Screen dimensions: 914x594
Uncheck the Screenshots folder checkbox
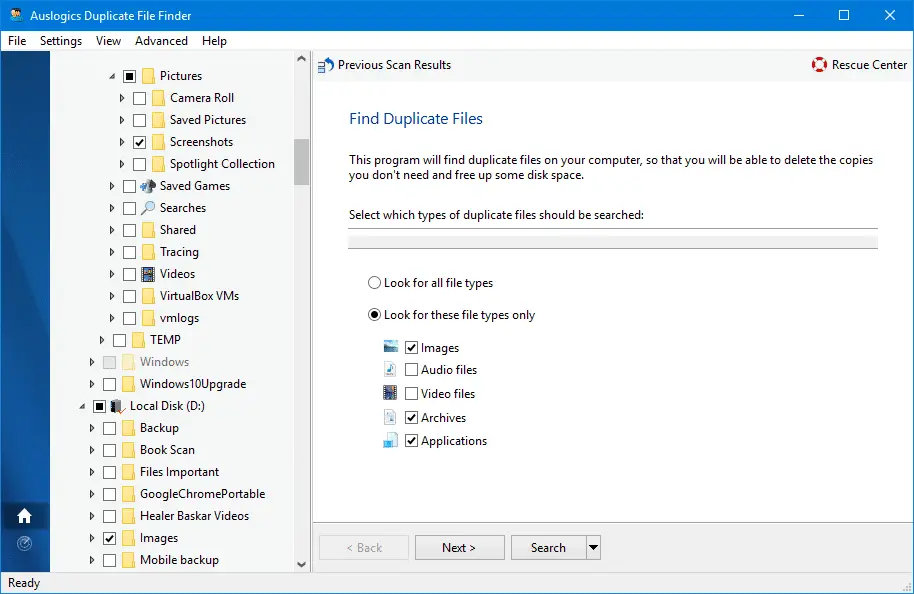(139, 142)
